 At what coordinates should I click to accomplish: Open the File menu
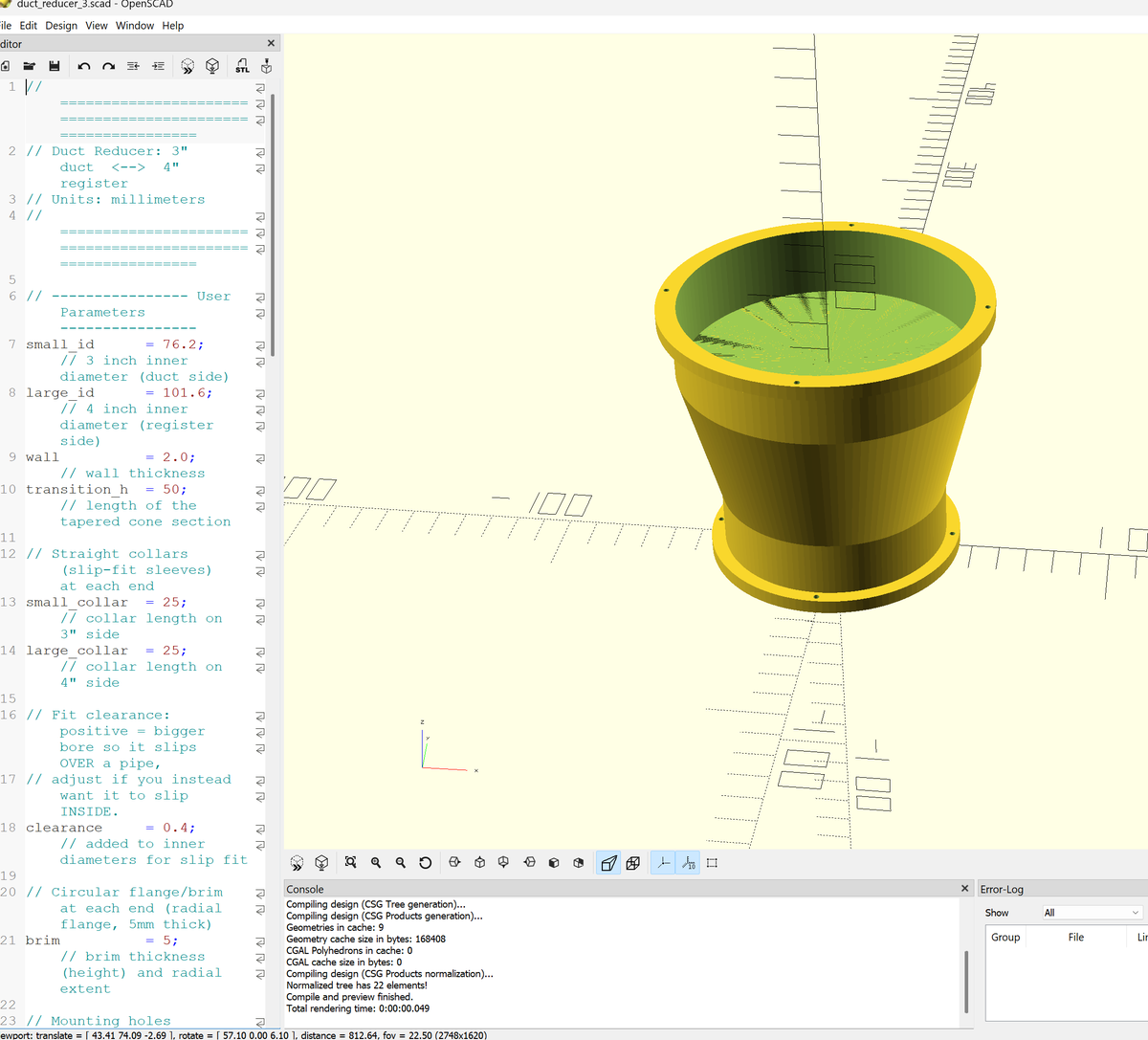click(x=6, y=26)
